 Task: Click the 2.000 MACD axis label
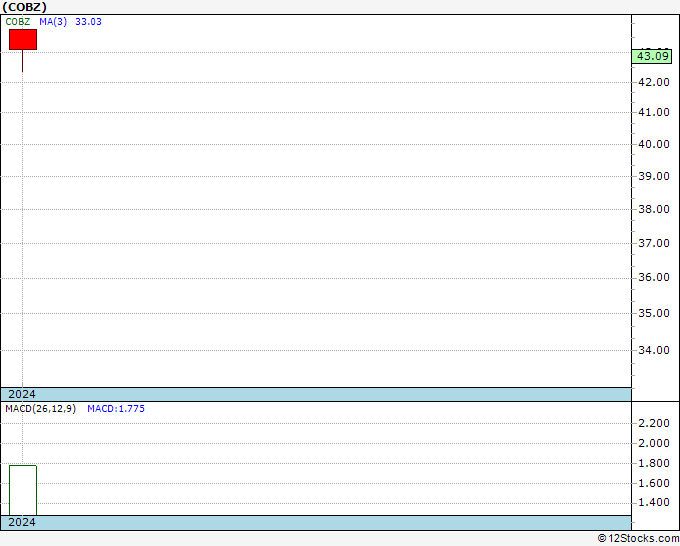click(x=654, y=443)
